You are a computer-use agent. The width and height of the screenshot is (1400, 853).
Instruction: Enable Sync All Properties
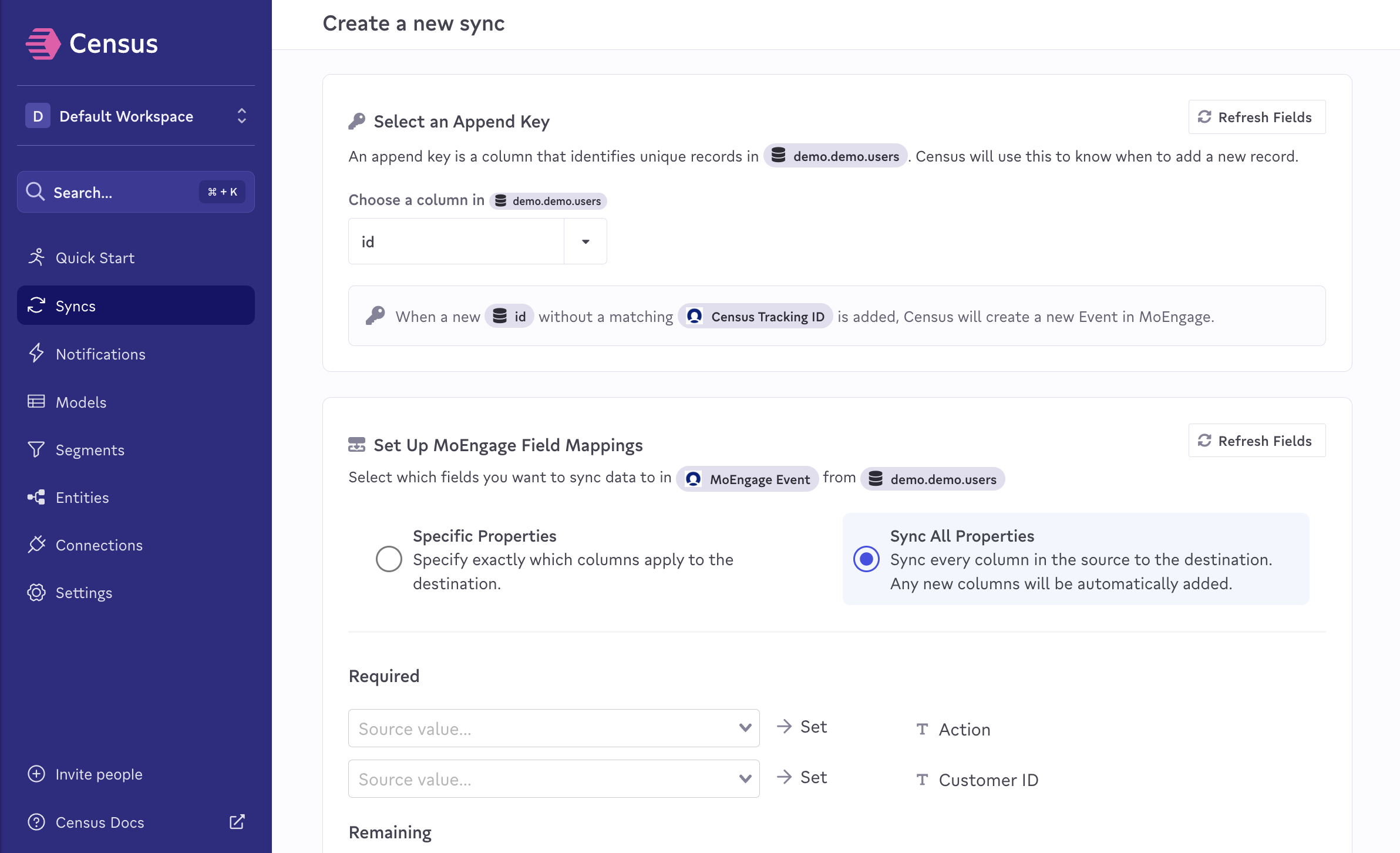coord(866,559)
